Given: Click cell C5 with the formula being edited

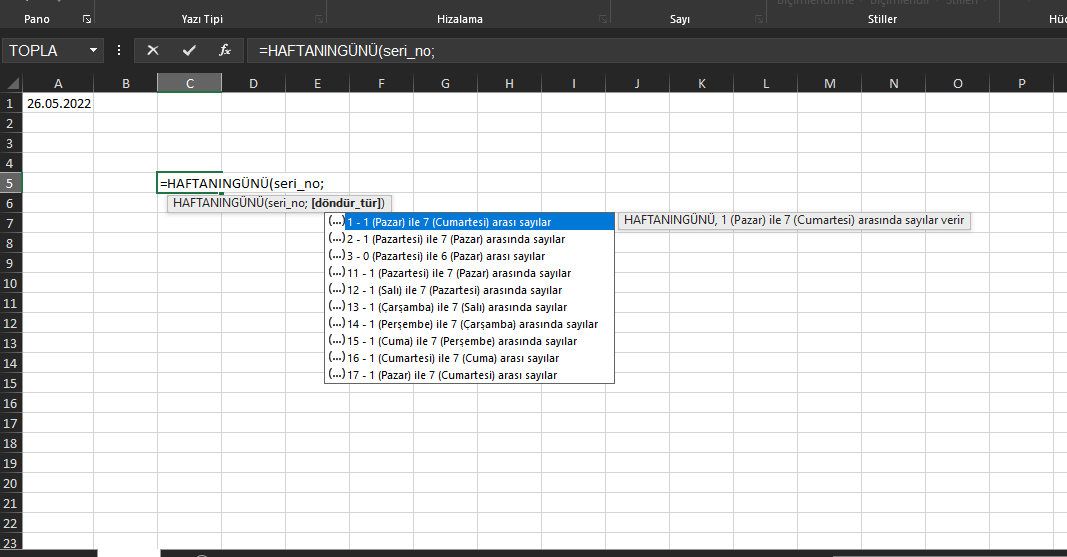Looking at the screenshot, I should coord(190,183).
